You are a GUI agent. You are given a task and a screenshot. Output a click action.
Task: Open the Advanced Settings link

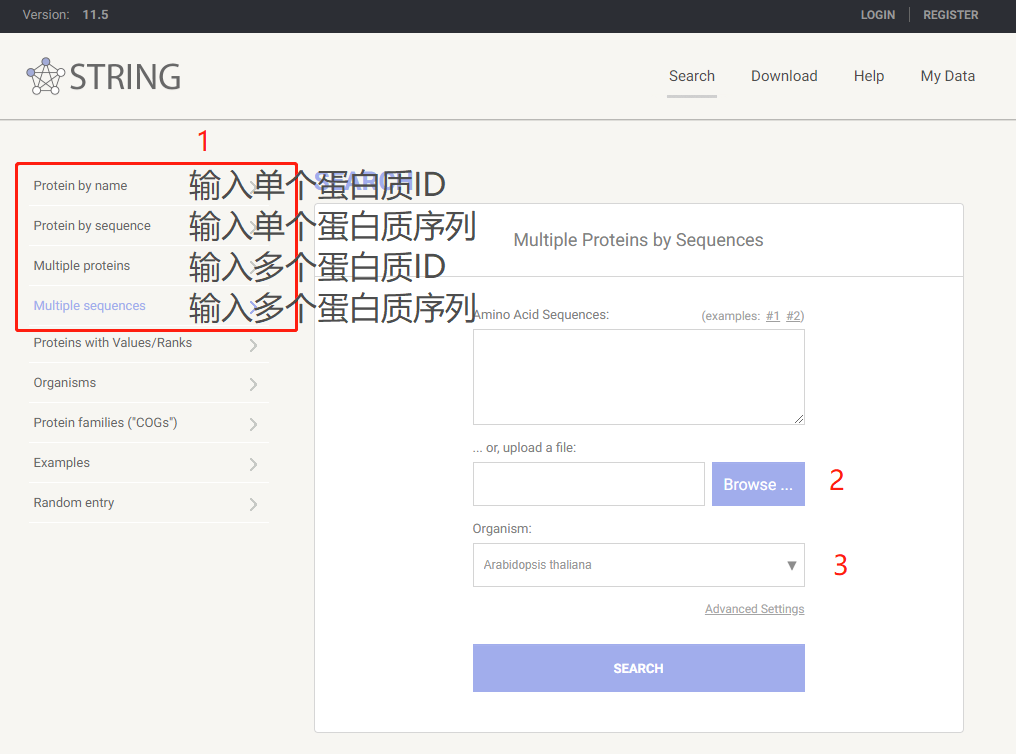tap(754, 608)
